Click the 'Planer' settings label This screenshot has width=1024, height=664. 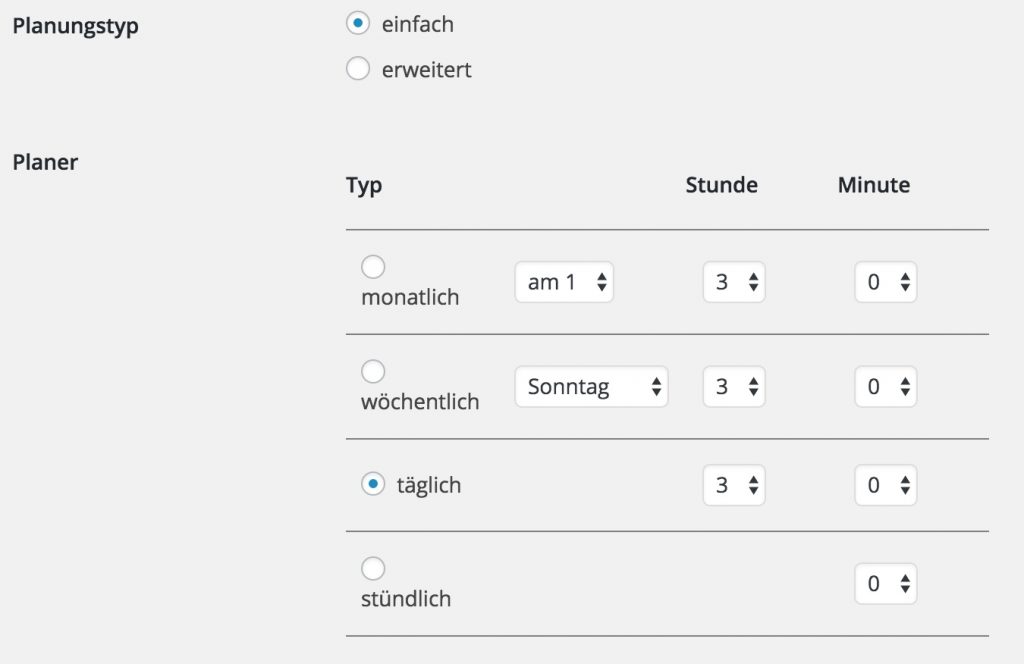(x=45, y=162)
